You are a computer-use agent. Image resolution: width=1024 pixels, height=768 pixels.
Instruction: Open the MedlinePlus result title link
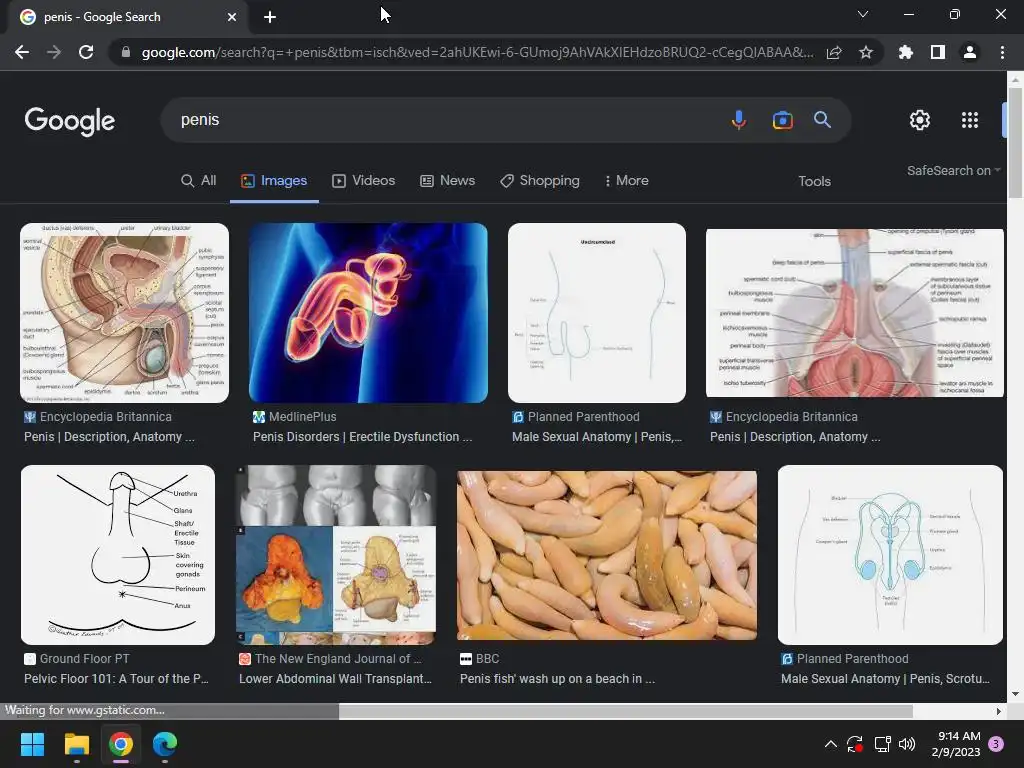(x=362, y=437)
